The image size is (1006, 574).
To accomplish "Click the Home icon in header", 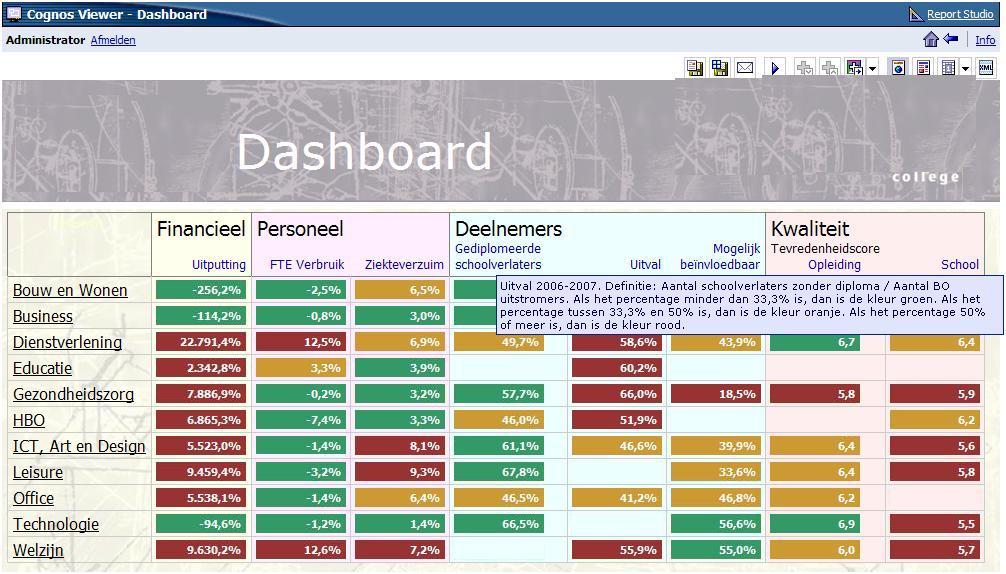I will pos(930,39).
